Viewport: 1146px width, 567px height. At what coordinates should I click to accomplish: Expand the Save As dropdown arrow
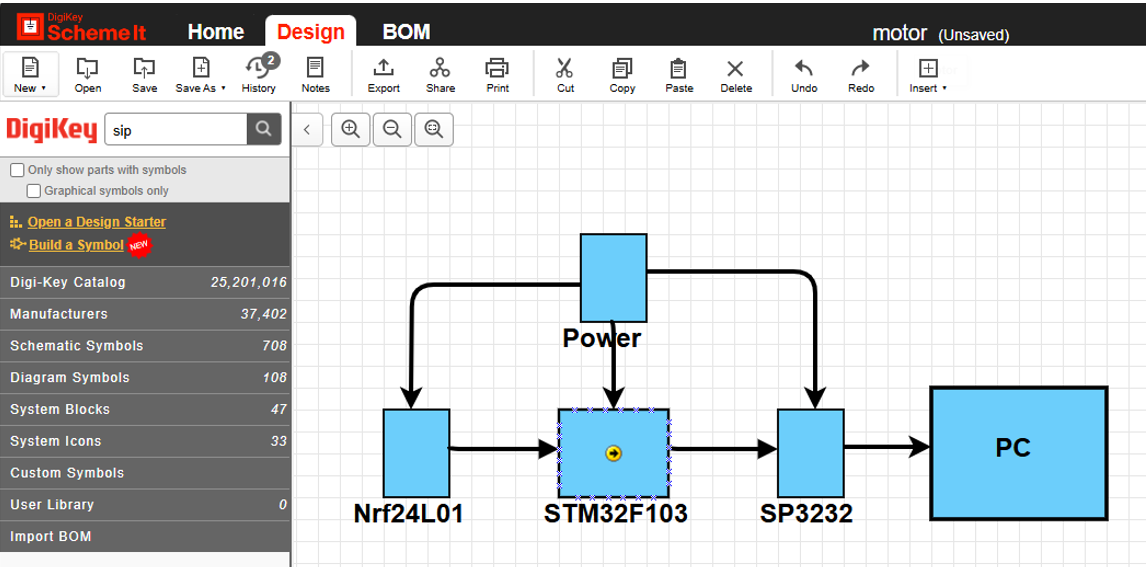(x=223, y=88)
